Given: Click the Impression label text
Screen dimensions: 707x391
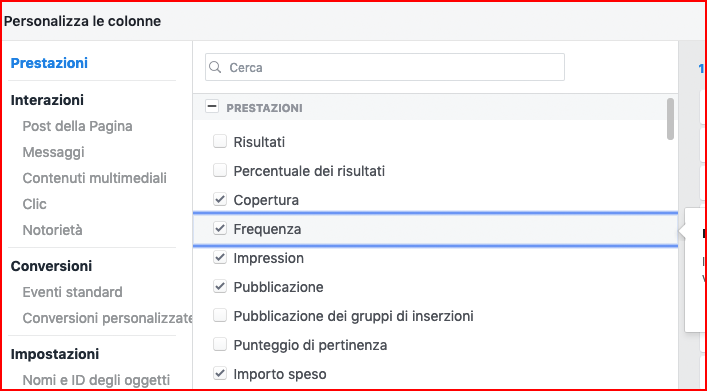Looking at the screenshot, I should point(269,258).
